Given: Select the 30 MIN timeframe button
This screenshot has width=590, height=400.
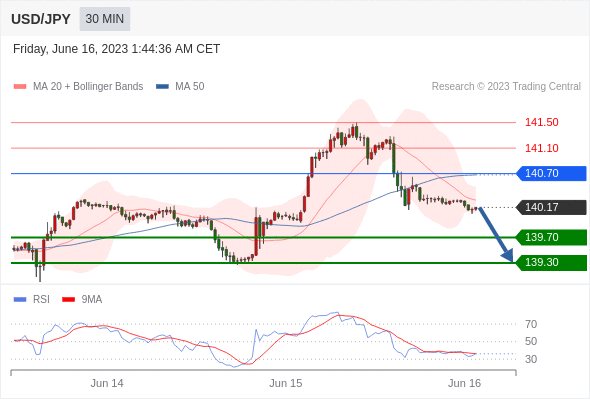Looking at the screenshot, I should pyautogui.click(x=105, y=19).
